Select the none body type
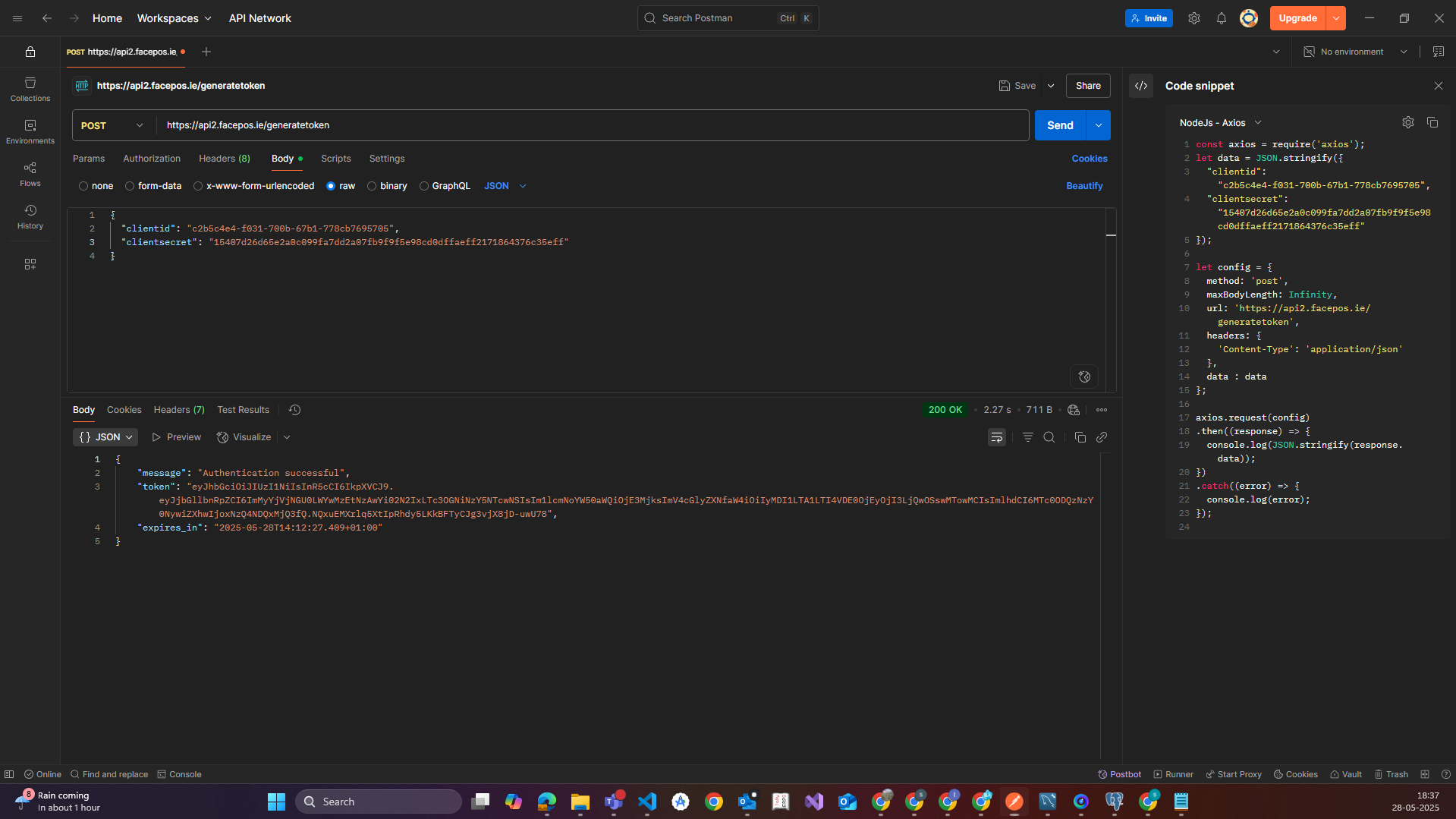The image size is (1456, 819). [x=96, y=186]
